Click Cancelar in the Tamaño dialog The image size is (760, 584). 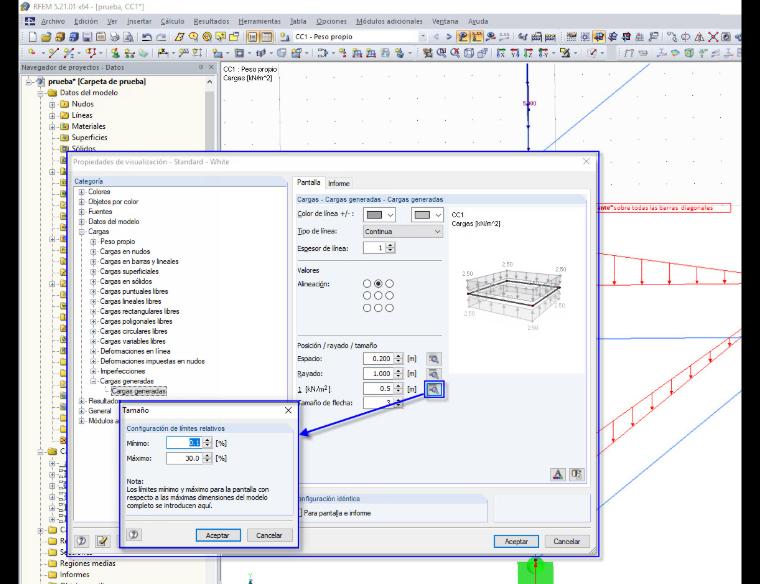pyautogui.click(x=269, y=535)
